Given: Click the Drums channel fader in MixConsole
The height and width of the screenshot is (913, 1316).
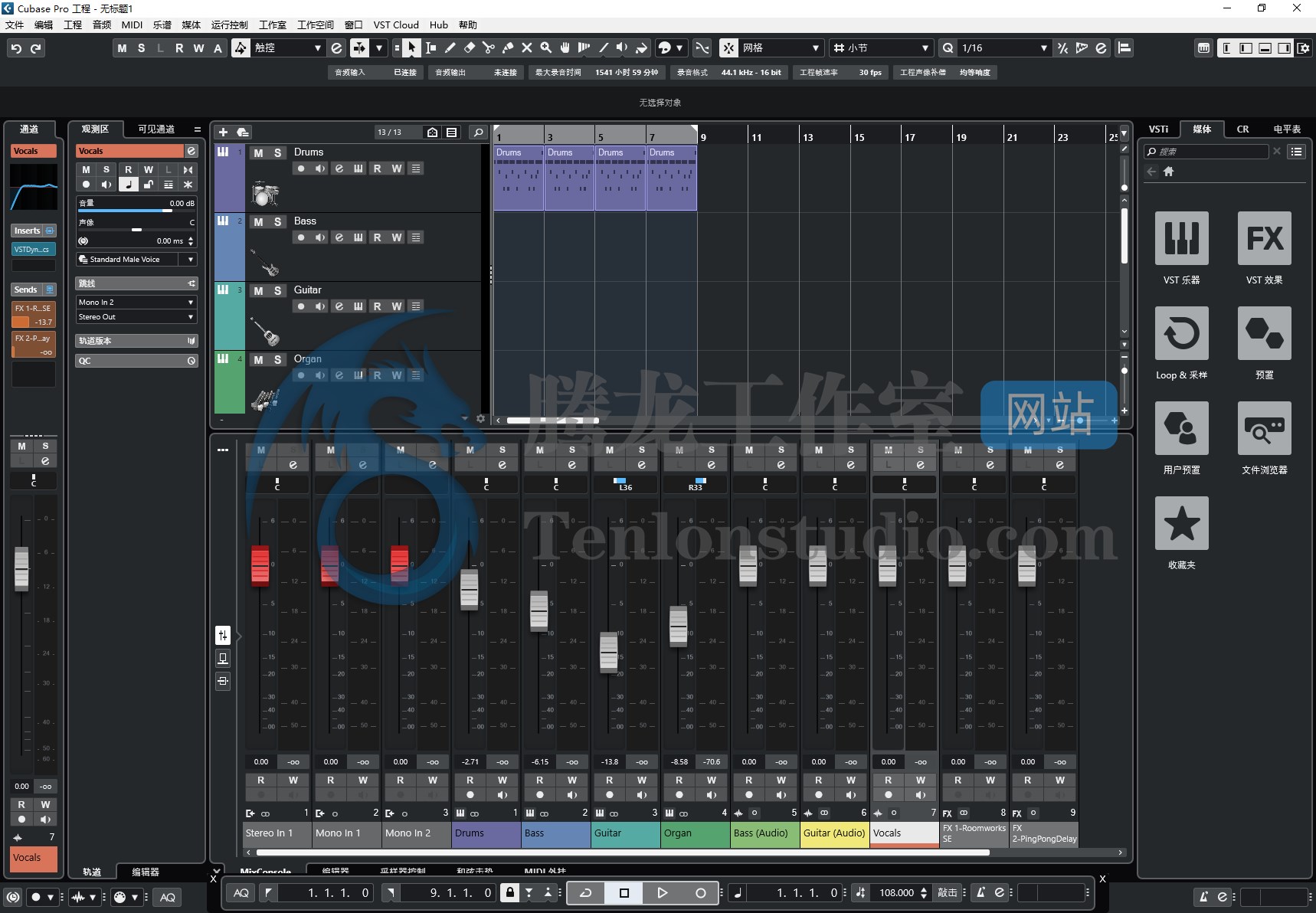Looking at the screenshot, I should 469,590.
